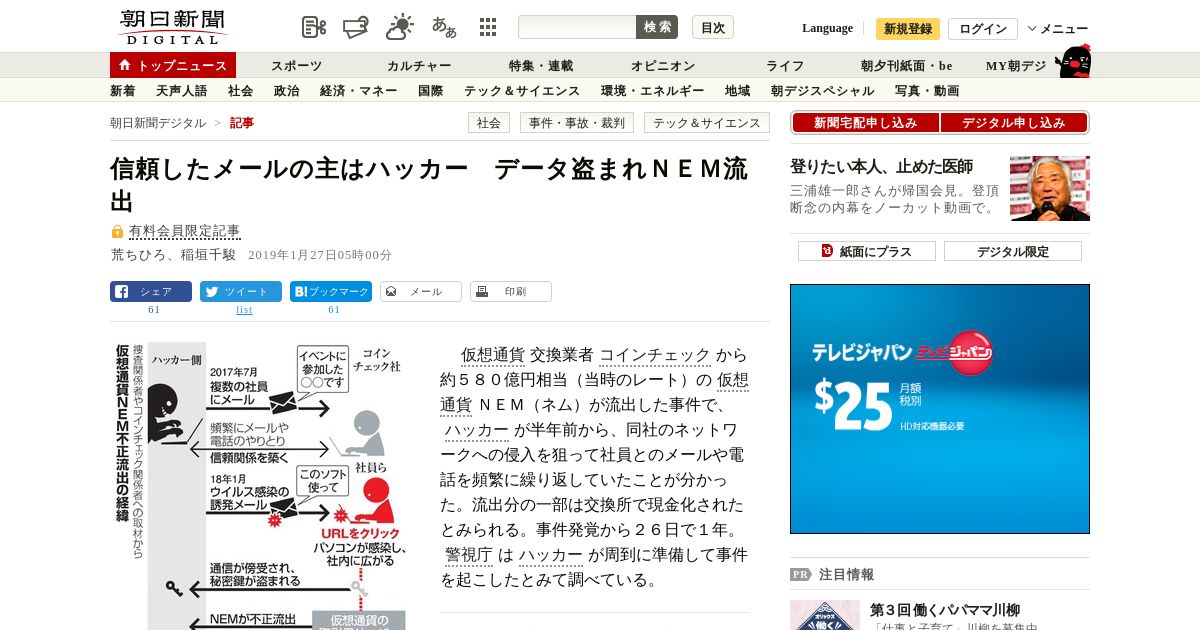Click the PR label icon
Image resolution: width=1200 pixels, height=630 pixels.
click(x=800, y=574)
